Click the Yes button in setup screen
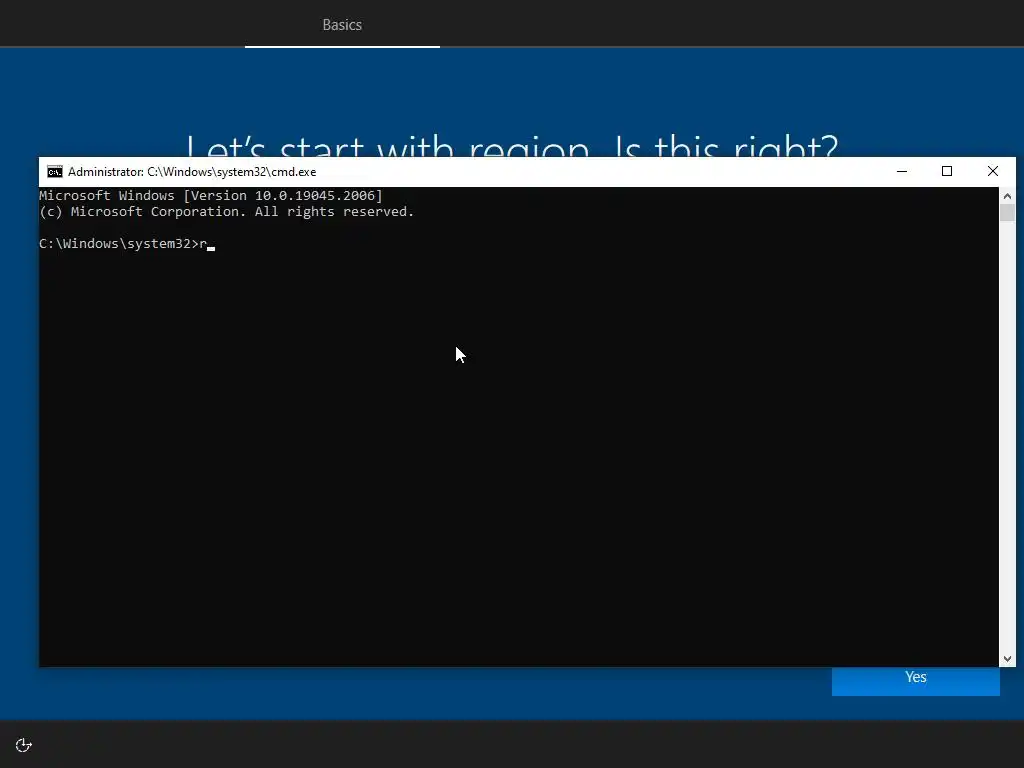The height and width of the screenshot is (768, 1024). 916,680
